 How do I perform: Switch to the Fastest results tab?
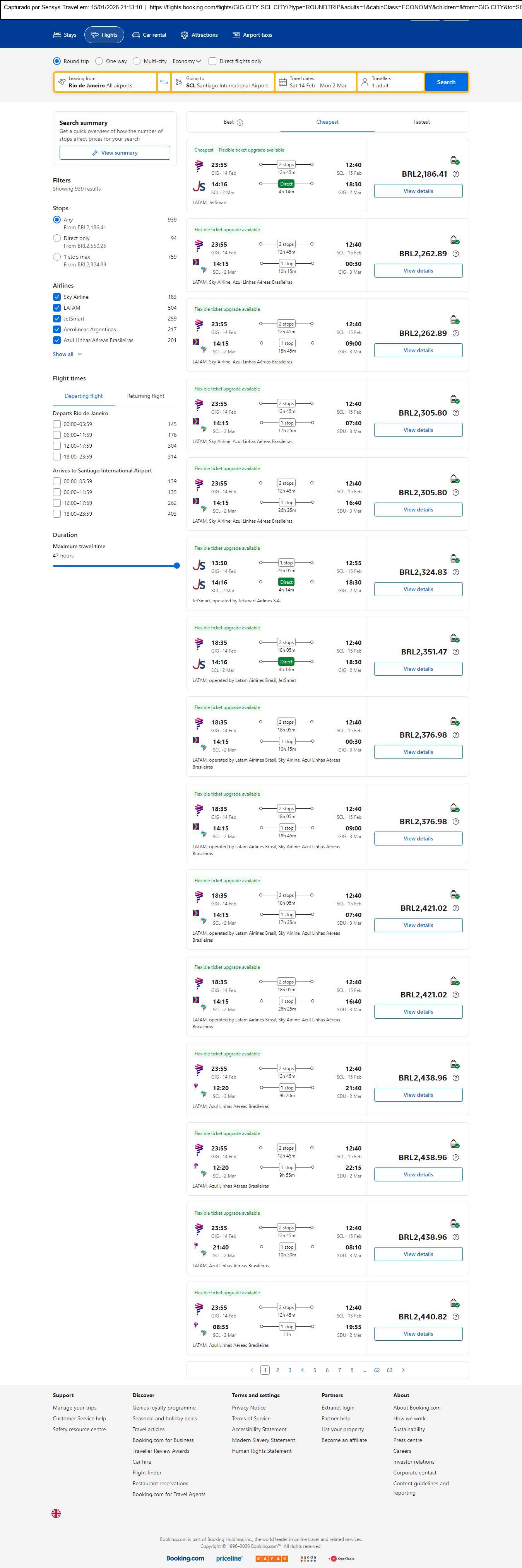421,122
